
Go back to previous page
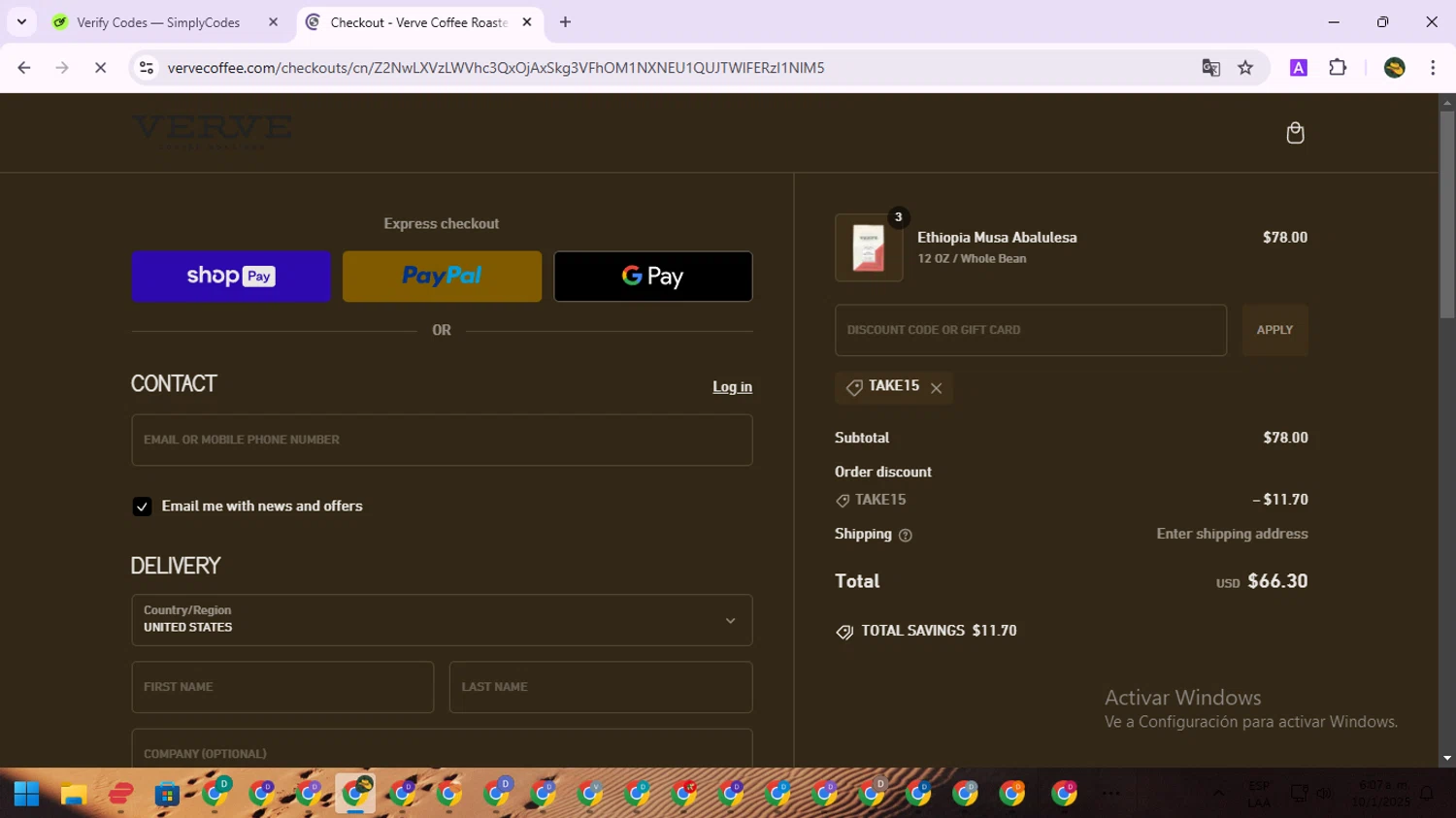(x=24, y=68)
